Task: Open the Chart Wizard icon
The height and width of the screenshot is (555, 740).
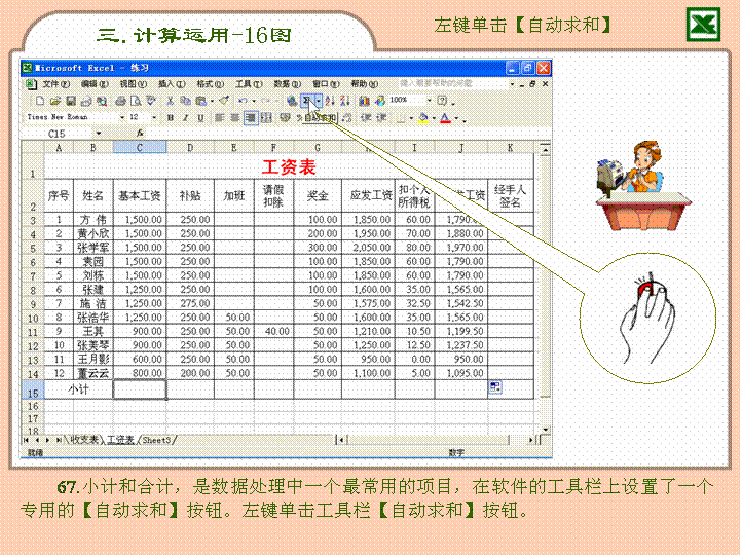Action: [364, 101]
